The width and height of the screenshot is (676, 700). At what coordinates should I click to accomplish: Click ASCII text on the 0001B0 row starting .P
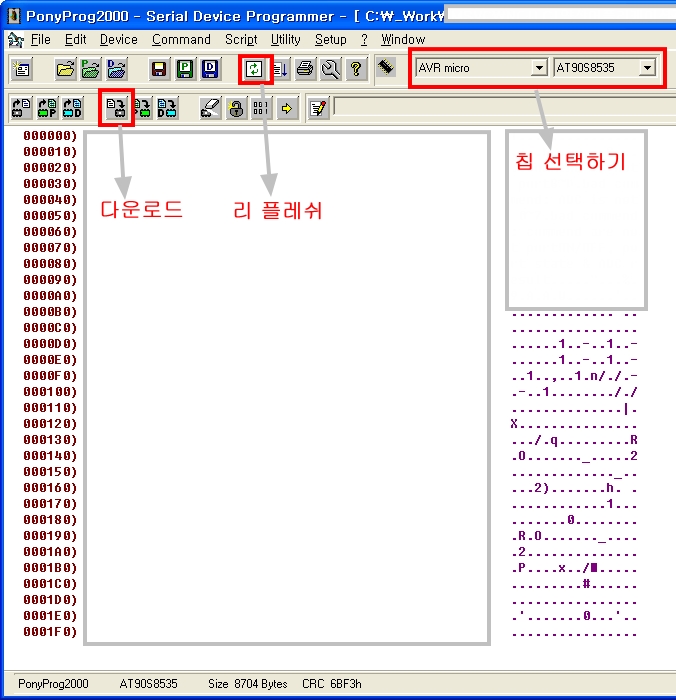coord(575,568)
